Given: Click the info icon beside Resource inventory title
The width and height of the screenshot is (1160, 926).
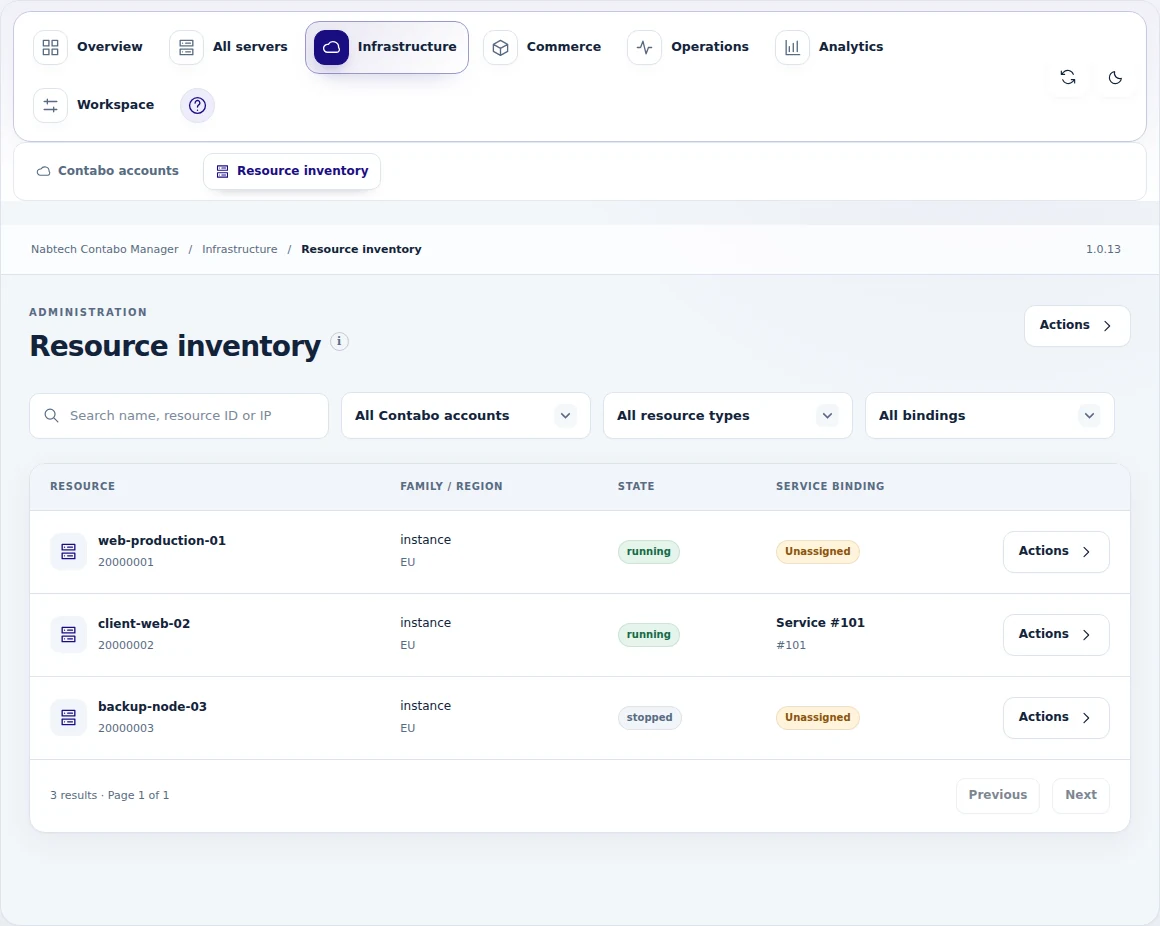Looking at the screenshot, I should tap(339, 341).
